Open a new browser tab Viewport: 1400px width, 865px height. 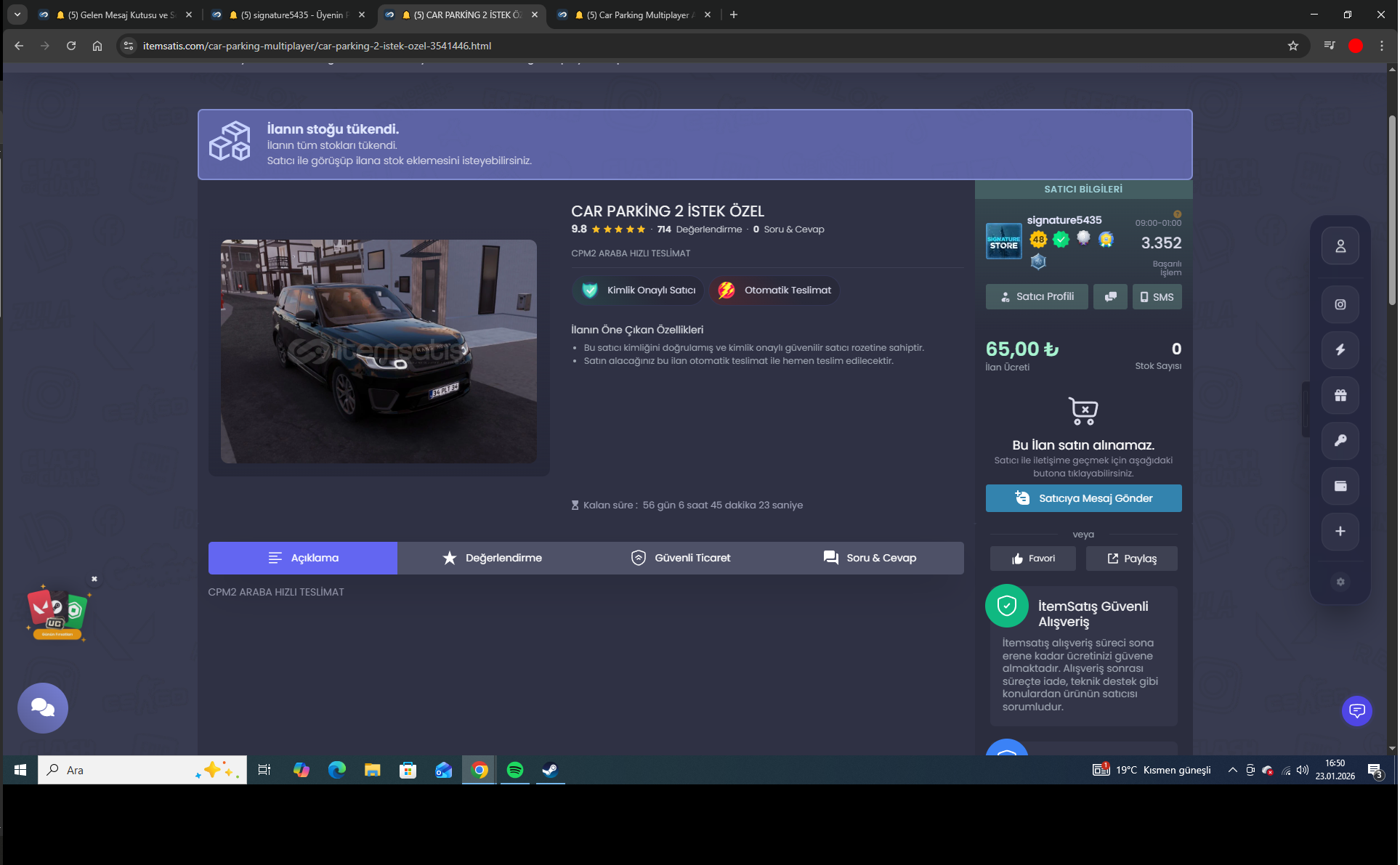click(734, 15)
